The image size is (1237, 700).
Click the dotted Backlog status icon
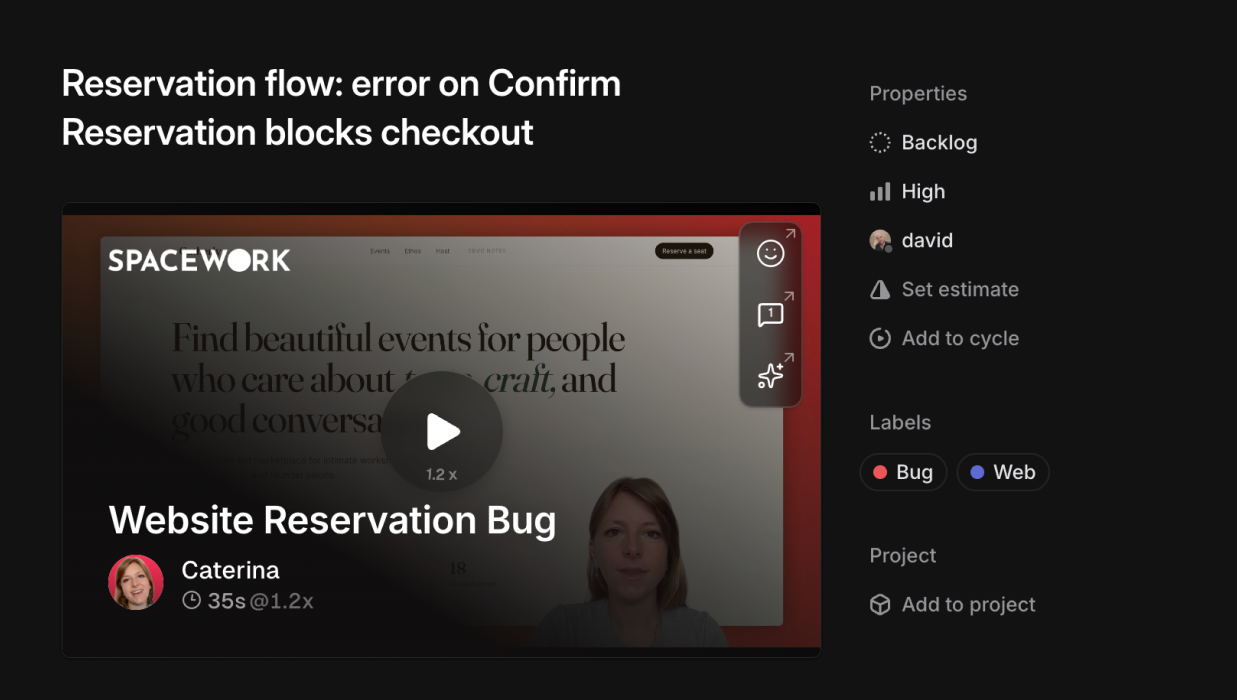[x=880, y=142]
